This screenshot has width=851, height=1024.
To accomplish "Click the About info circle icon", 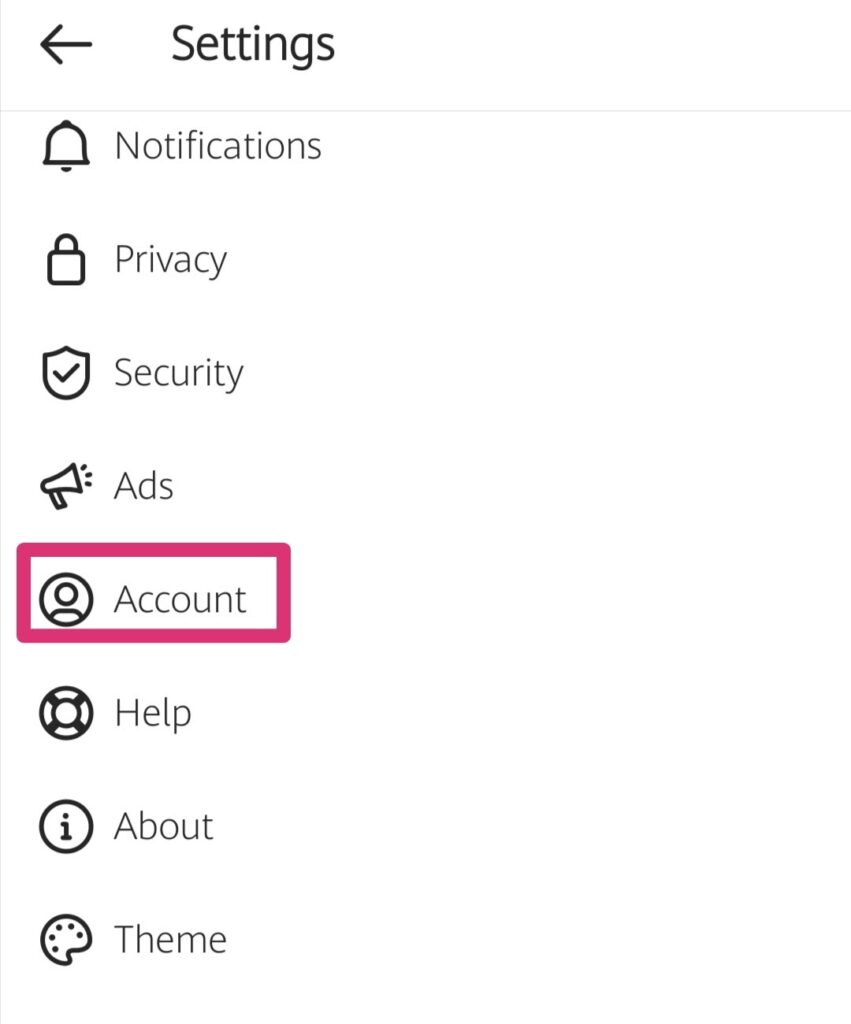I will coord(66,826).
